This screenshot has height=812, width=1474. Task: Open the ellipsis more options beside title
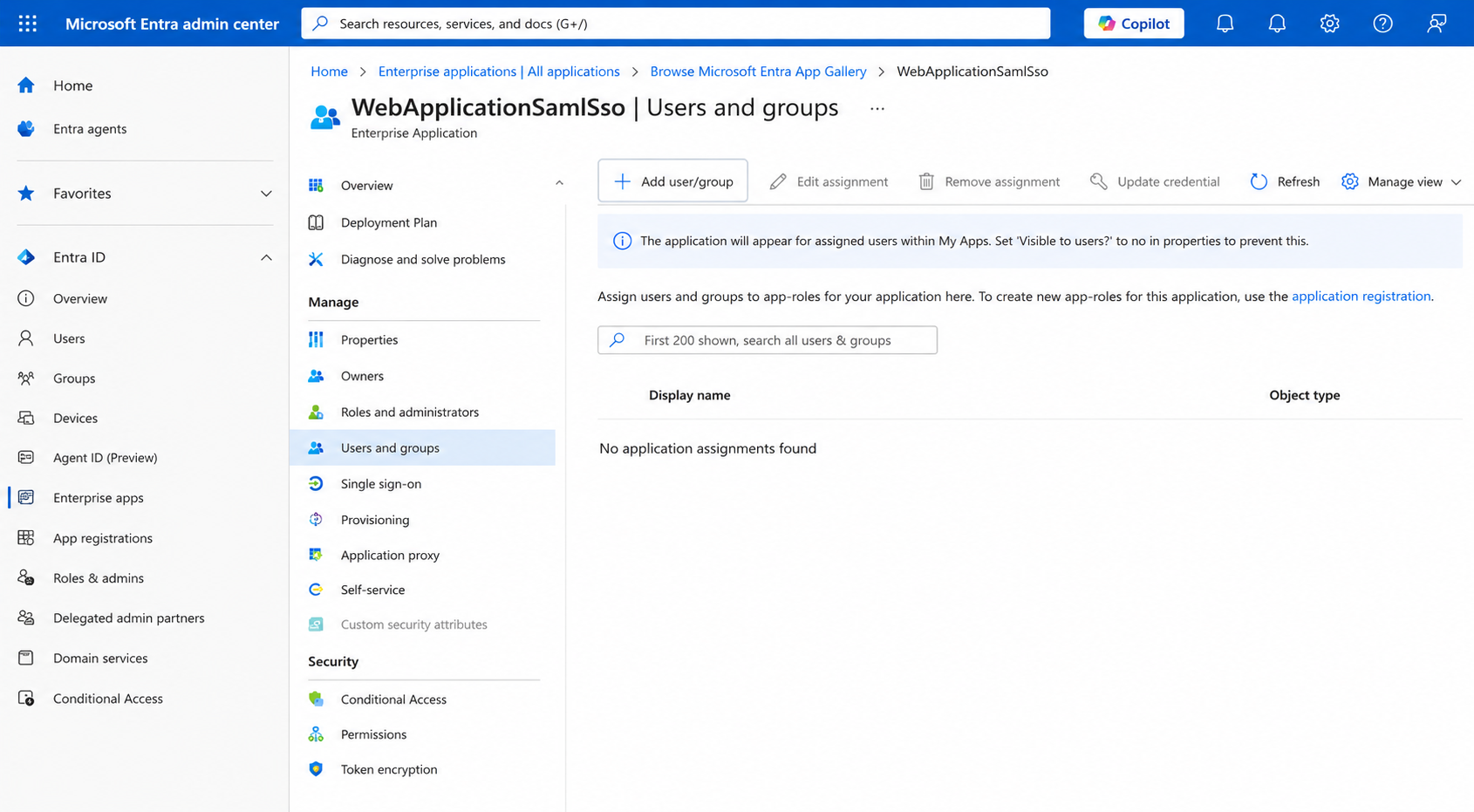click(877, 109)
